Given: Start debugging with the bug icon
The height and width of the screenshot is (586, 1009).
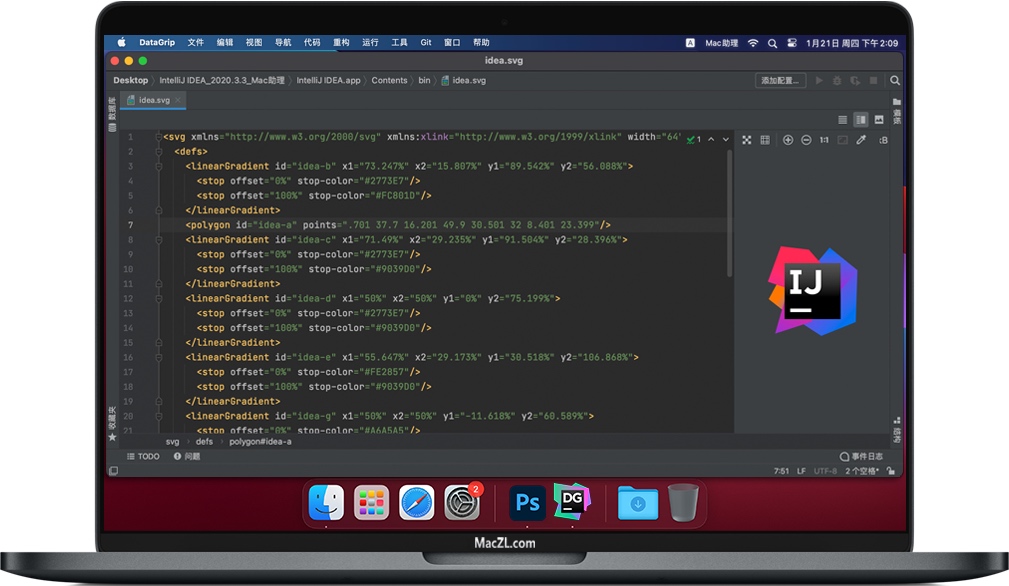Looking at the screenshot, I should pyautogui.click(x=838, y=80).
